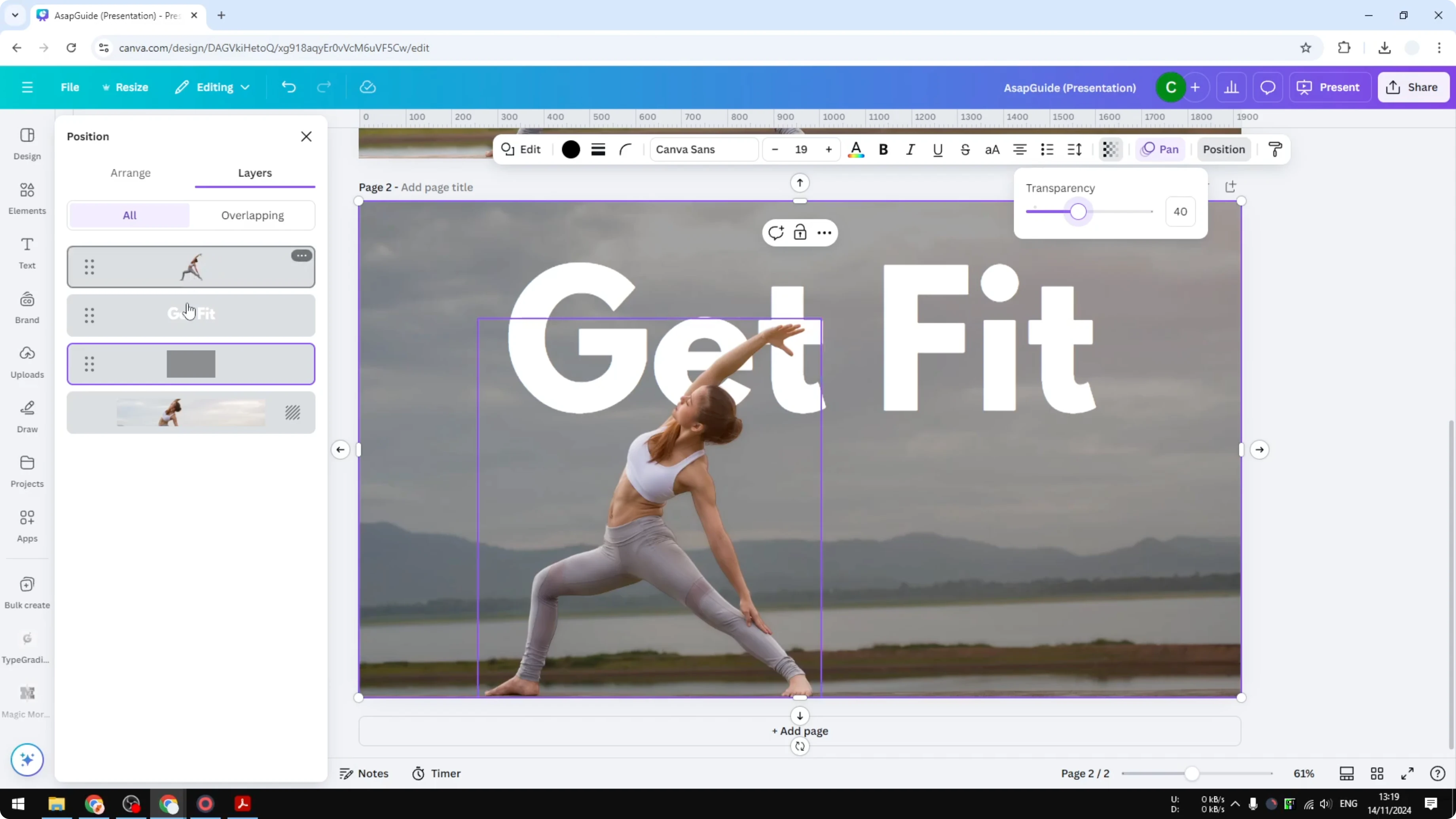Expand the Editing mode dropdown
Viewport: 1456px width, 819px height.
pyautogui.click(x=212, y=87)
